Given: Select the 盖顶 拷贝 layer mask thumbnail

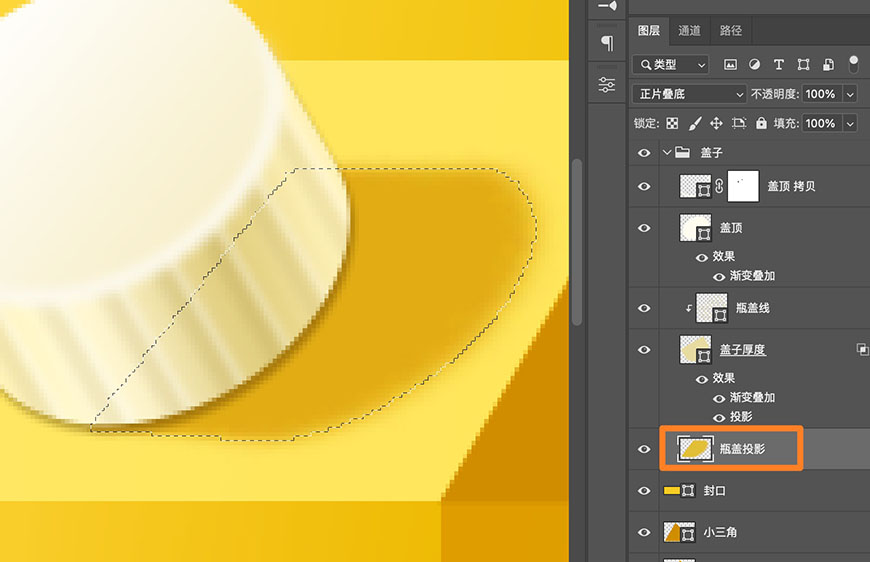Looking at the screenshot, I should pyautogui.click(x=743, y=186).
